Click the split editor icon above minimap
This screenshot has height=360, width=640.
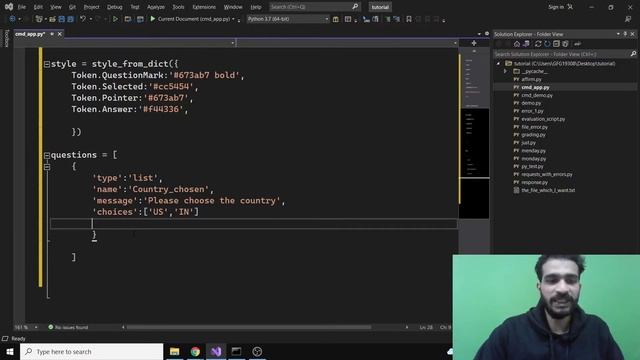474,43
